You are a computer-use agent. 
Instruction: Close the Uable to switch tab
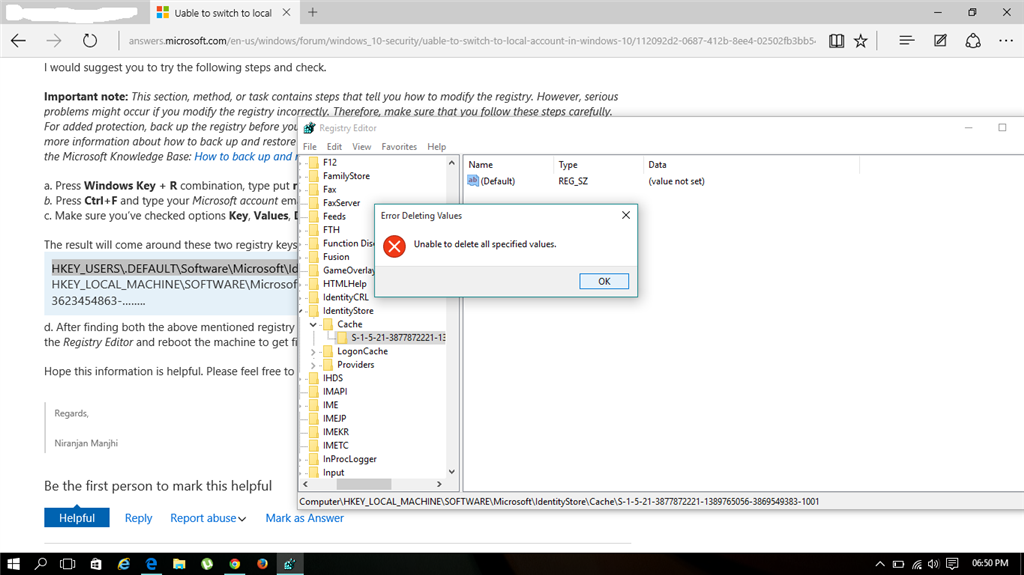[286, 12]
